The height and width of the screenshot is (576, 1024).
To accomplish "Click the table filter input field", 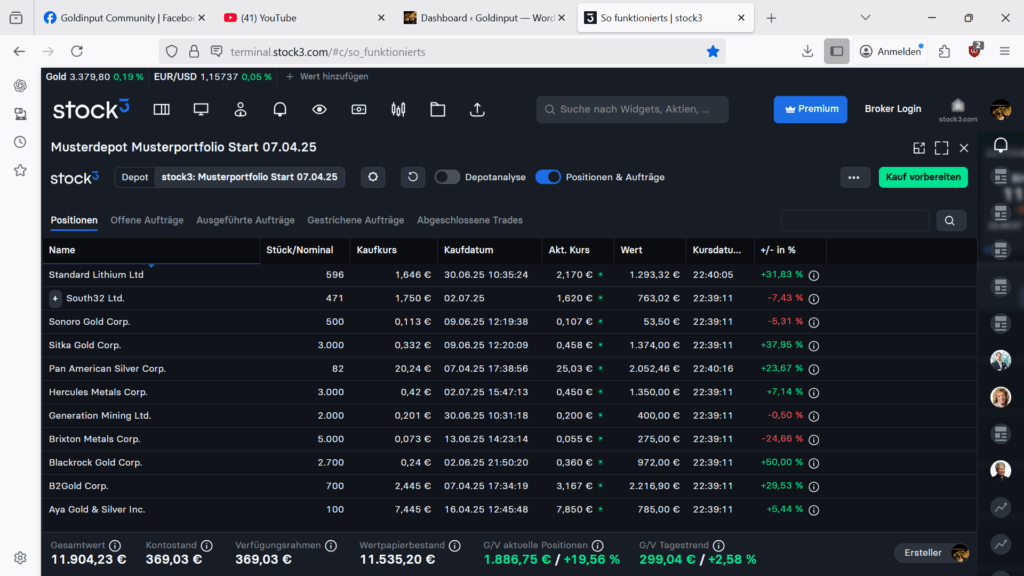I will 855,221.
